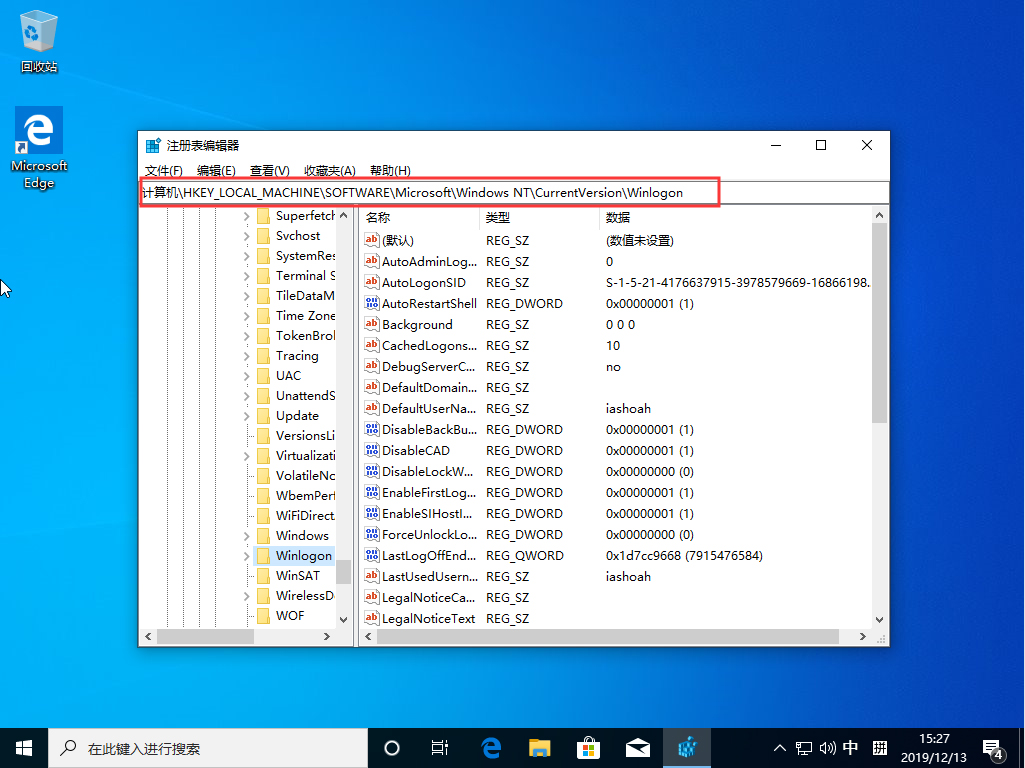1025x768 pixels.
Task: Click the Microsoft Store icon on the taskbar
Action: pyautogui.click(x=588, y=747)
